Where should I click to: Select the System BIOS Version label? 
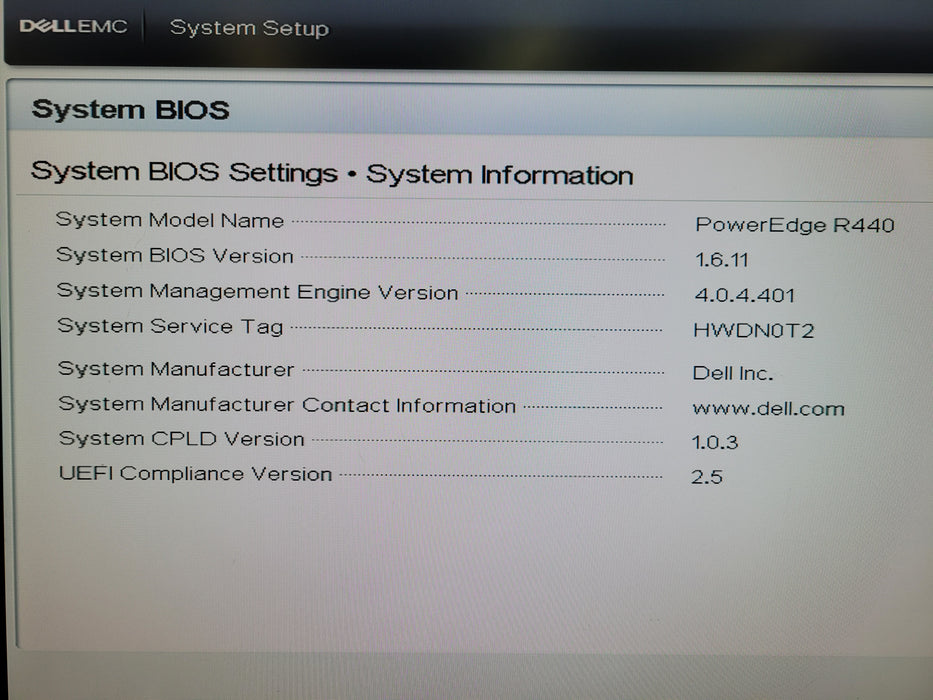click(175, 255)
